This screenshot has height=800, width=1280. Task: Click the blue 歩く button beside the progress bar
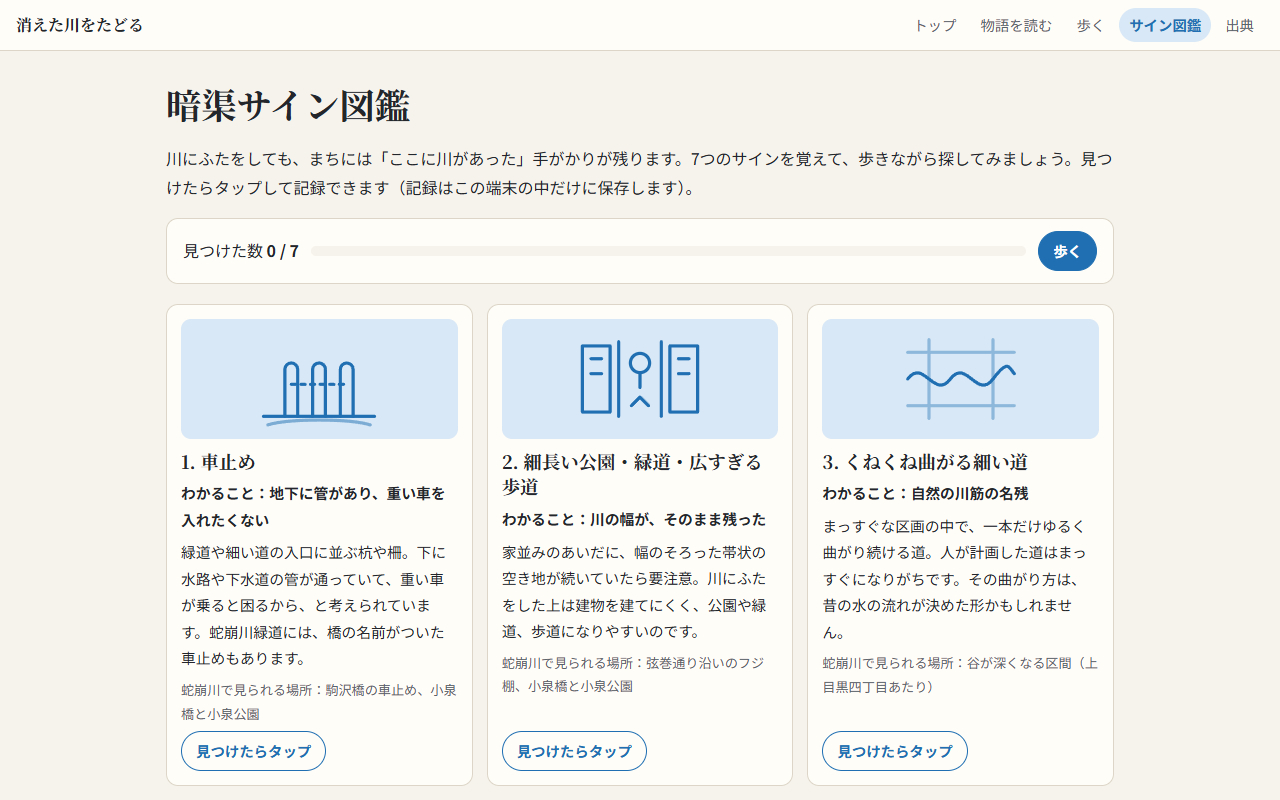click(x=1067, y=251)
